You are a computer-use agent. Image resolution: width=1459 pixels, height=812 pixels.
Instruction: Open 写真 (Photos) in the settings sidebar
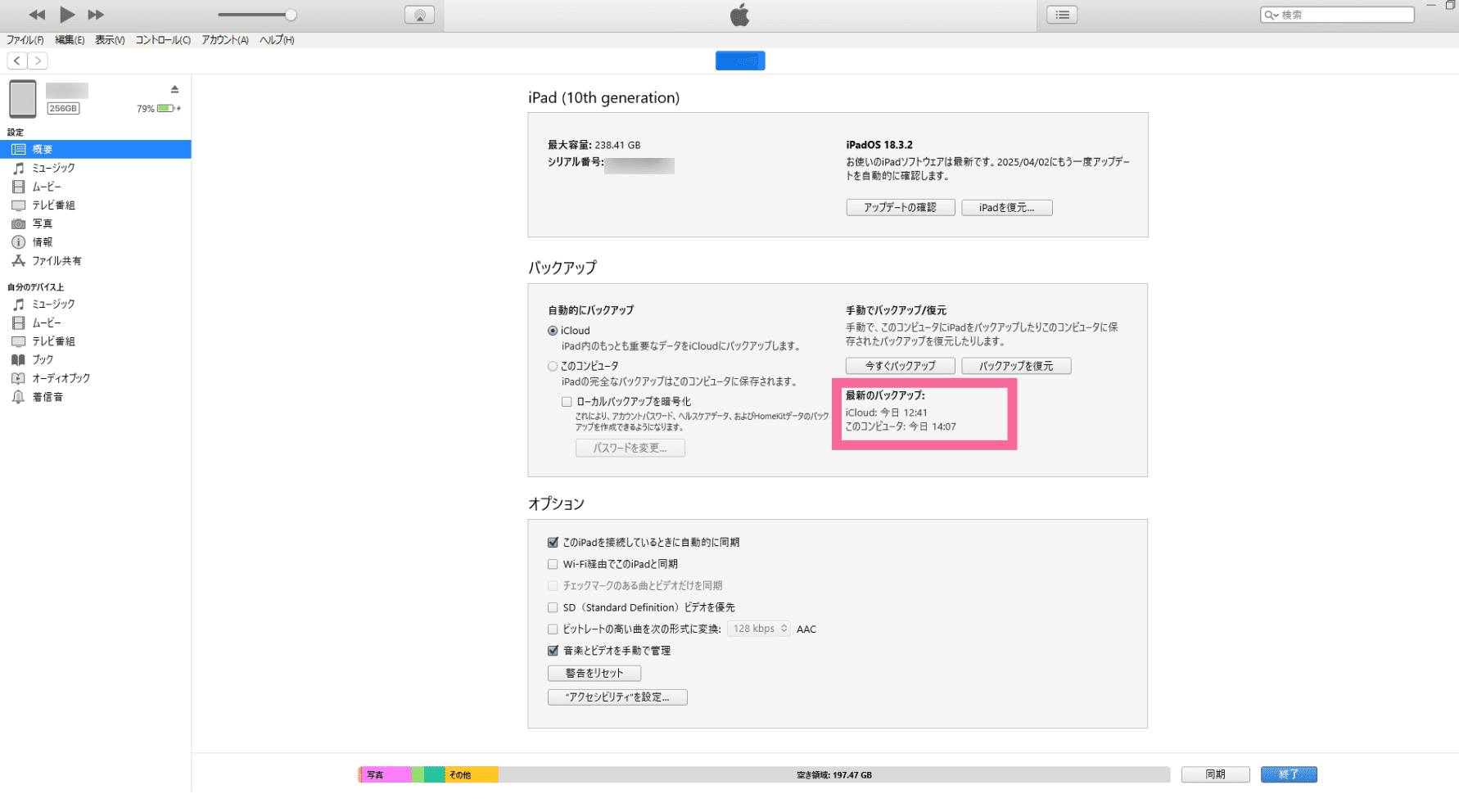pyautogui.click(x=42, y=223)
